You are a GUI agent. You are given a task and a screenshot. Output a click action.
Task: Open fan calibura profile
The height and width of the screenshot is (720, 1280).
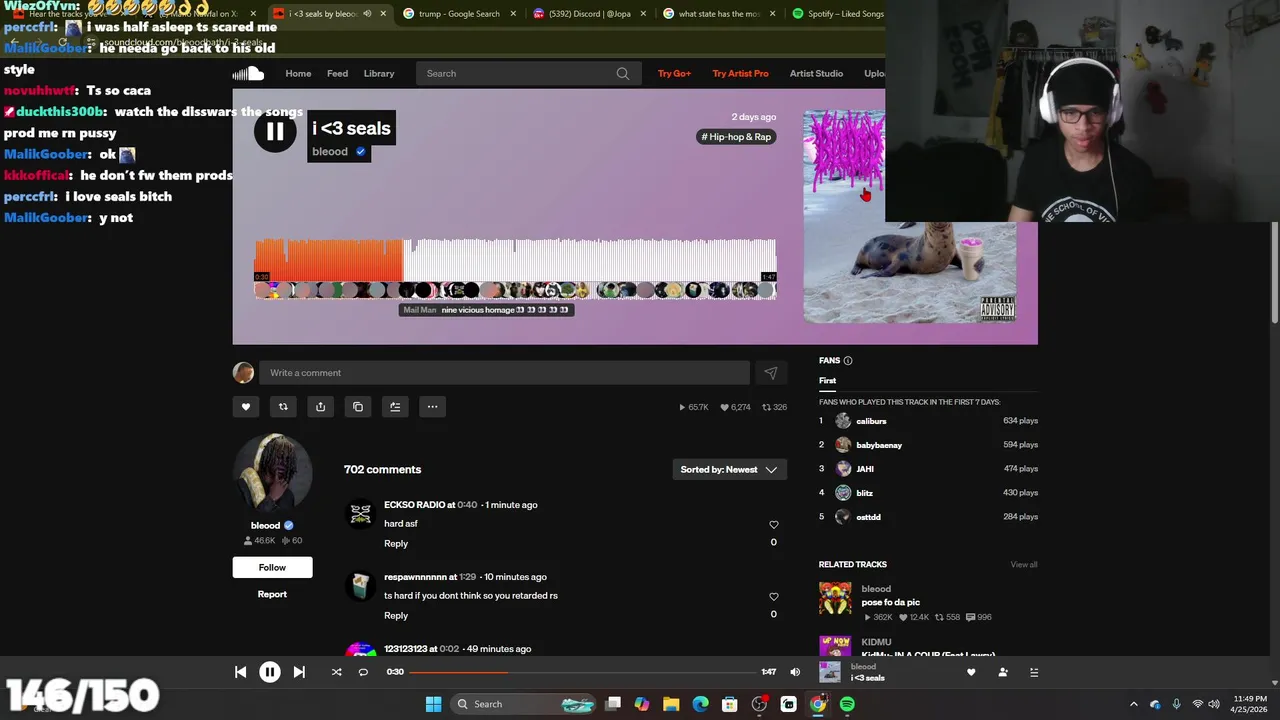(871, 421)
